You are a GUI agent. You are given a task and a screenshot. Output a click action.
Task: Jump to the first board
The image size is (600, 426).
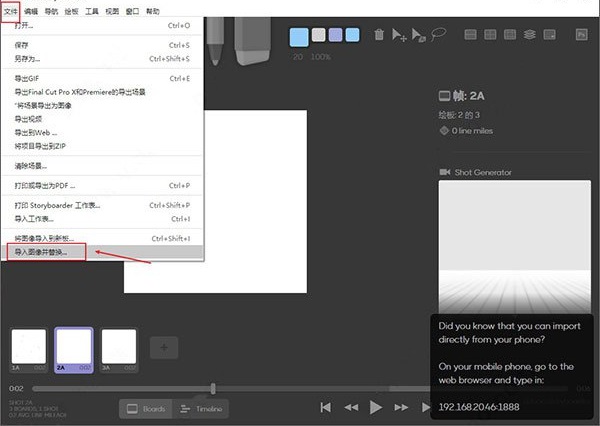[326, 407]
